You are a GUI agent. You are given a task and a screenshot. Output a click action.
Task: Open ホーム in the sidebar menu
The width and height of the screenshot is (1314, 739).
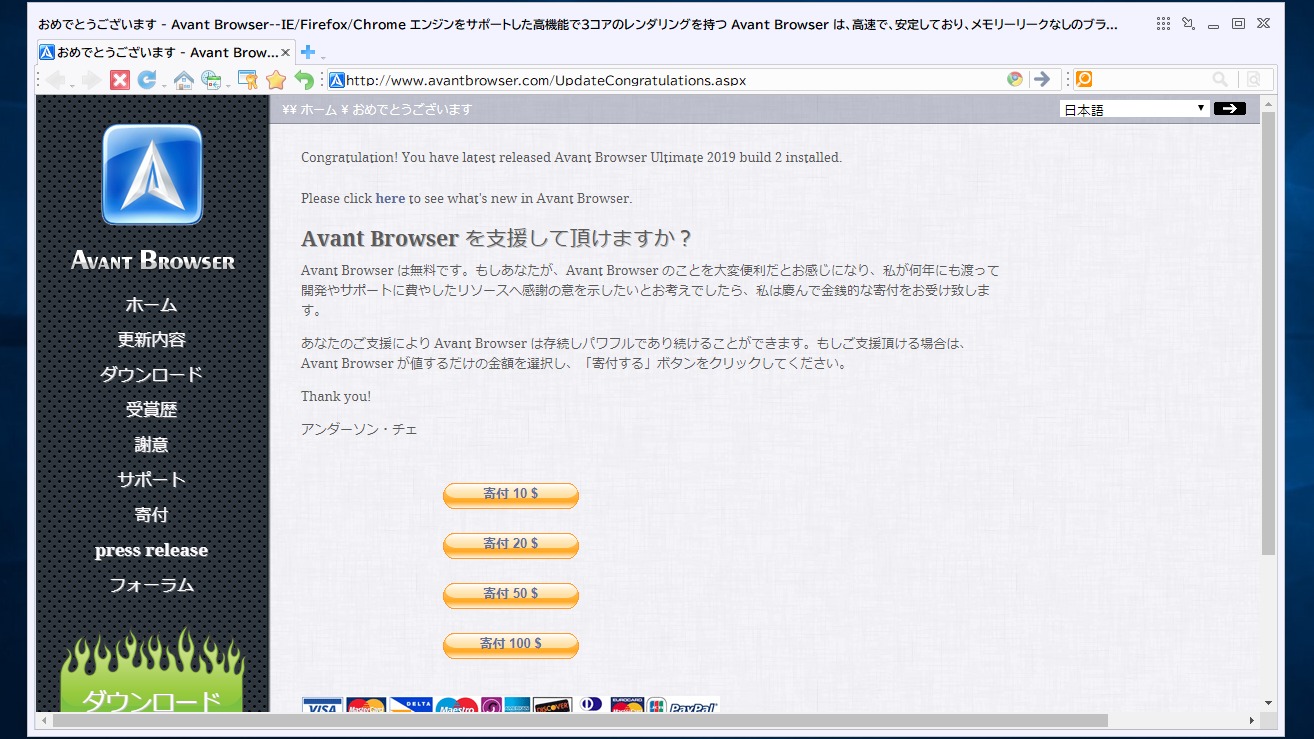point(151,305)
